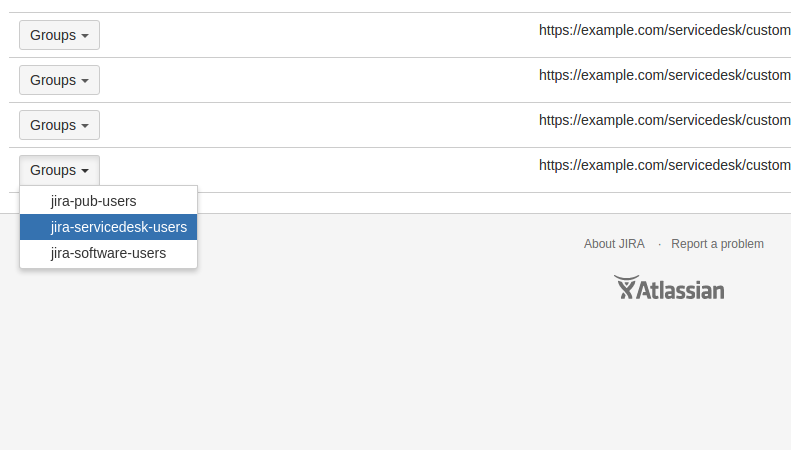Click the empty gray footer area below Atlassian
791x450 pixels.
400,380
